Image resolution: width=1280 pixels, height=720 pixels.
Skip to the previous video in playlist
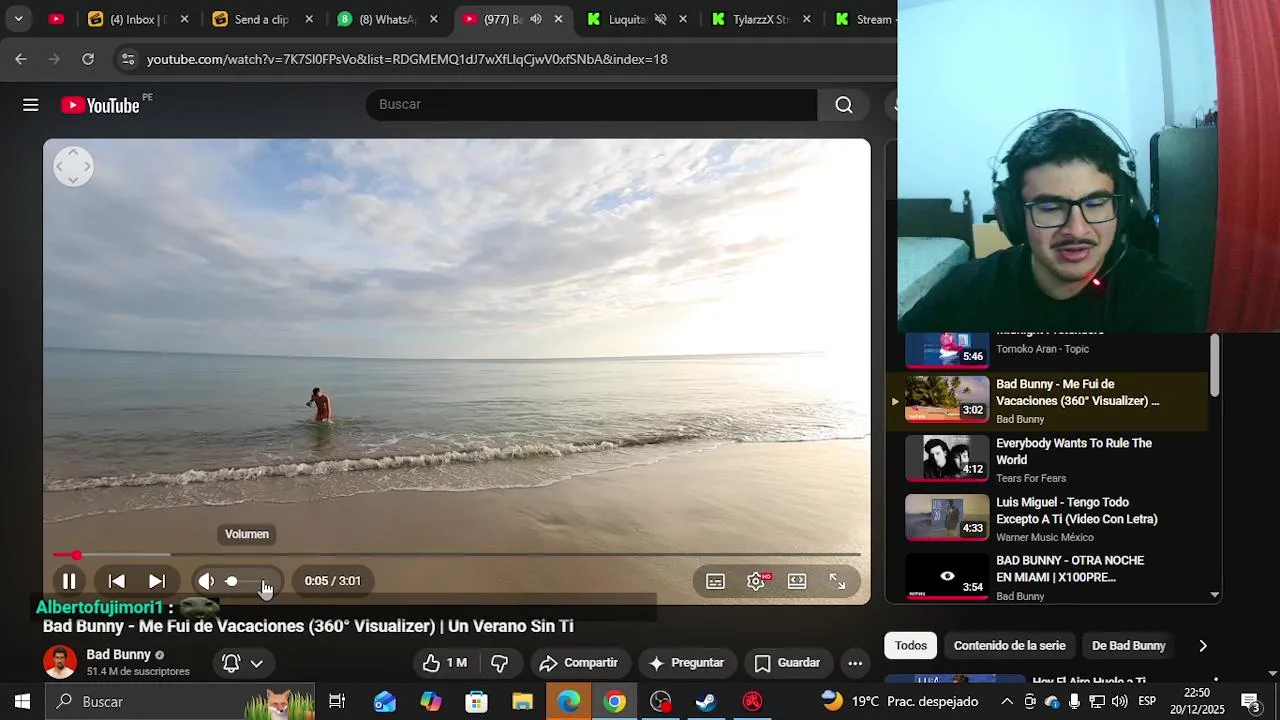click(x=117, y=581)
